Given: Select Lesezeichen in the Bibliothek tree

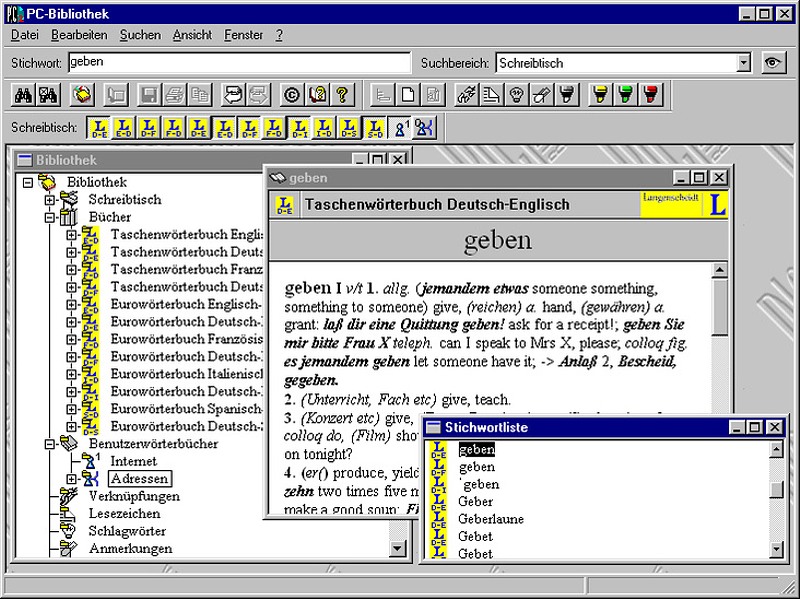Looking at the screenshot, I should [124, 513].
